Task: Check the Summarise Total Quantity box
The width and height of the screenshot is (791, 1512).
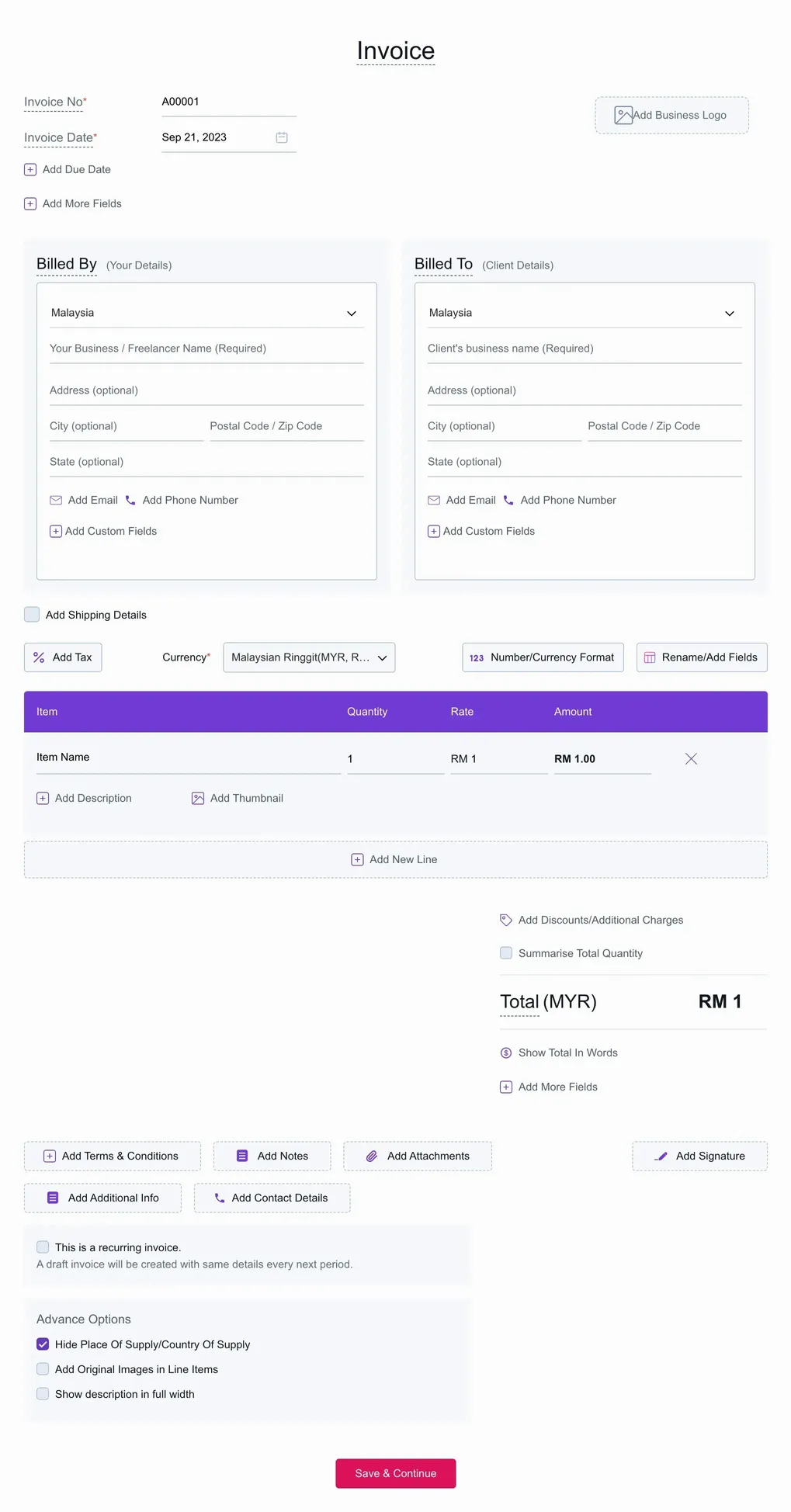Action: tap(506, 953)
